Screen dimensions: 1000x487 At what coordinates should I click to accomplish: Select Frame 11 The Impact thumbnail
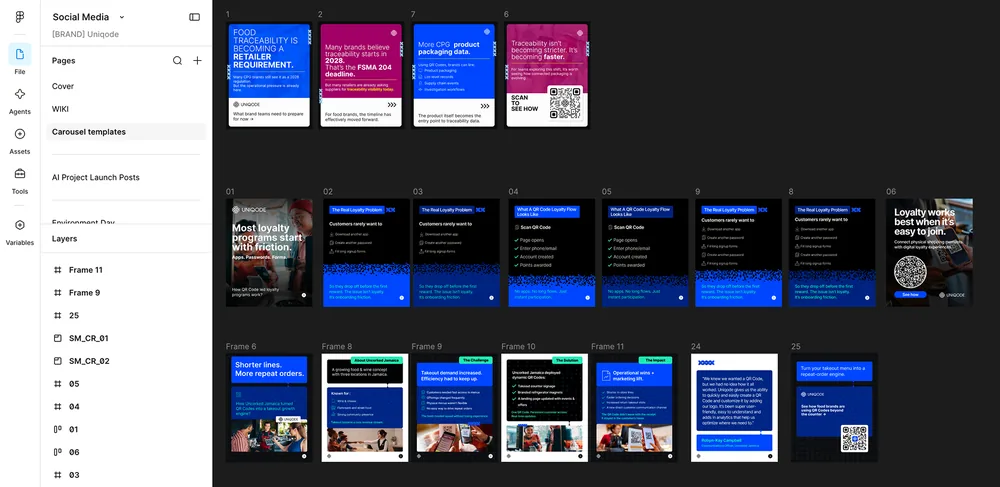point(635,408)
